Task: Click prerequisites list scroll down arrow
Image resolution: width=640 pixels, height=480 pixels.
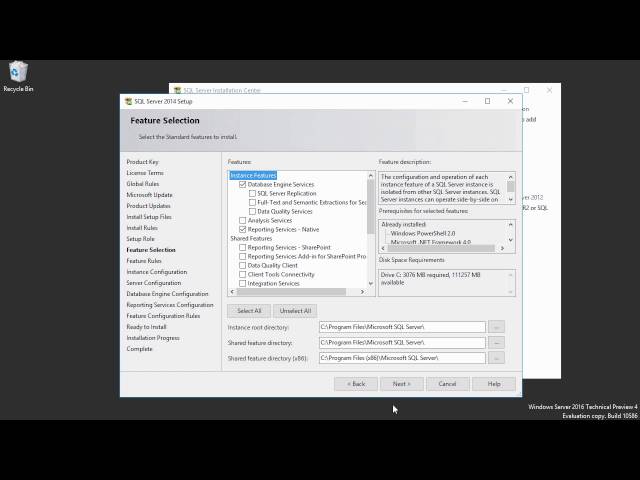Action: click(x=511, y=240)
